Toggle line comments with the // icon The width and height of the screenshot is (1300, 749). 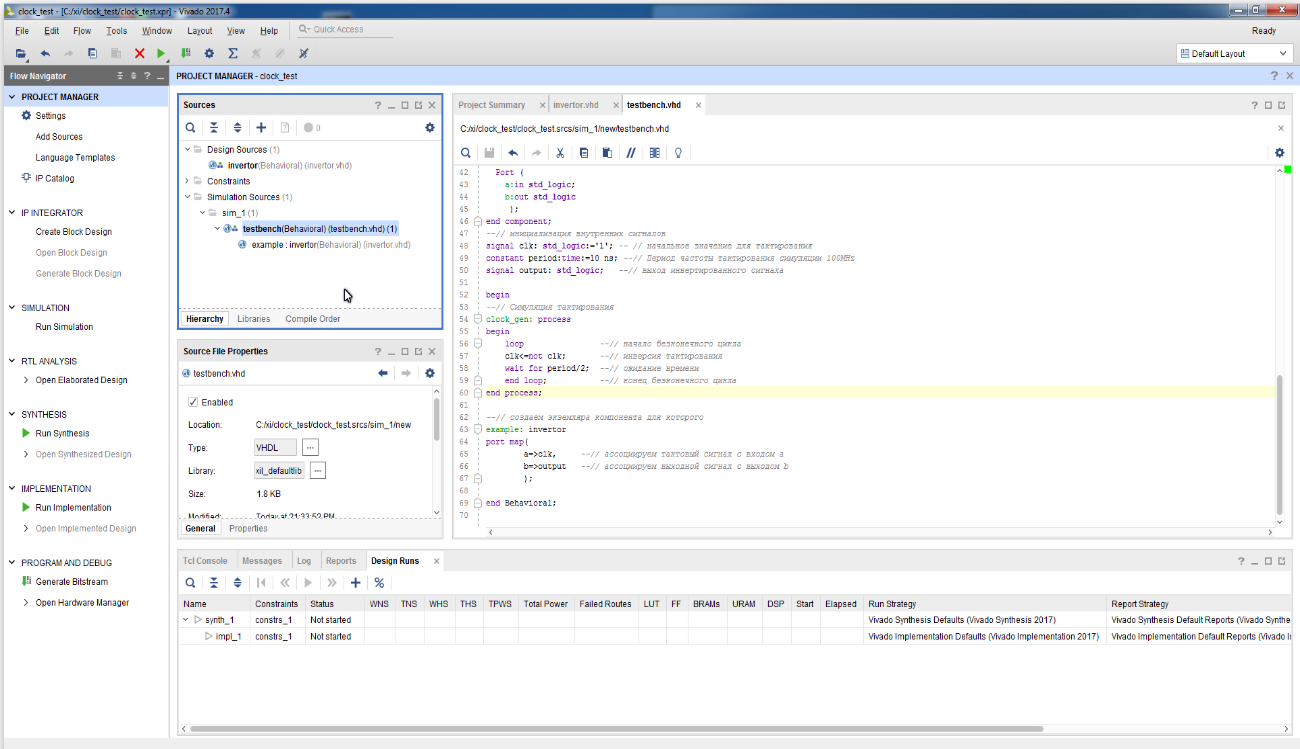(x=631, y=153)
